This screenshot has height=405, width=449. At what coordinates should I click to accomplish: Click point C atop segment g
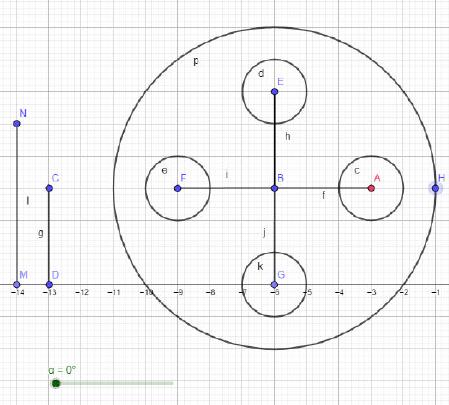click(49, 188)
